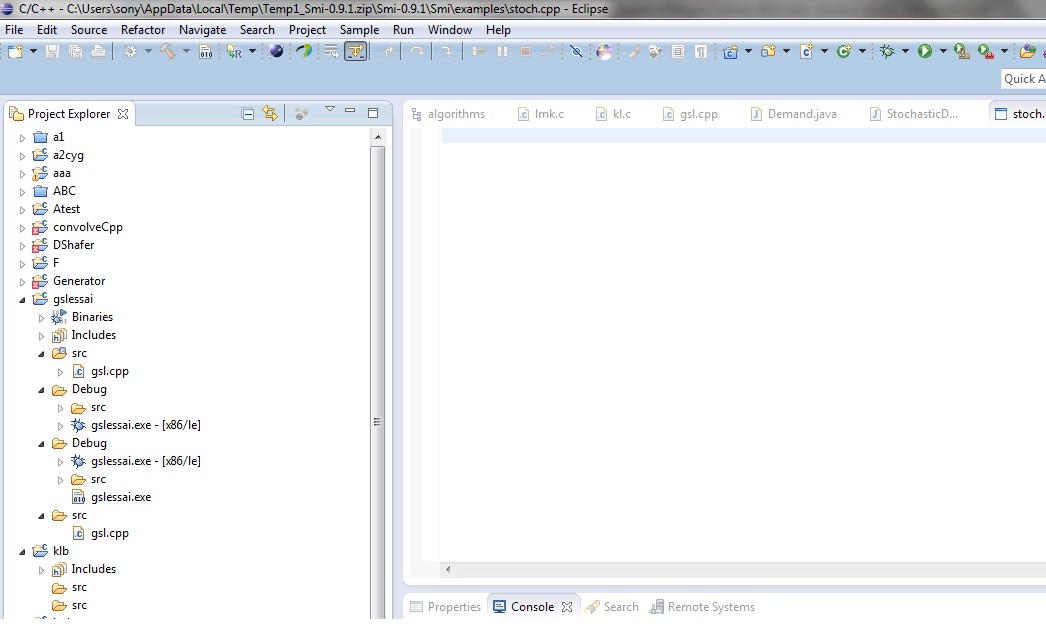Click the dark blue sphere toolbar icon
Screen dimensions: 1046x633
pyautogui.click(x=276, y=51)
